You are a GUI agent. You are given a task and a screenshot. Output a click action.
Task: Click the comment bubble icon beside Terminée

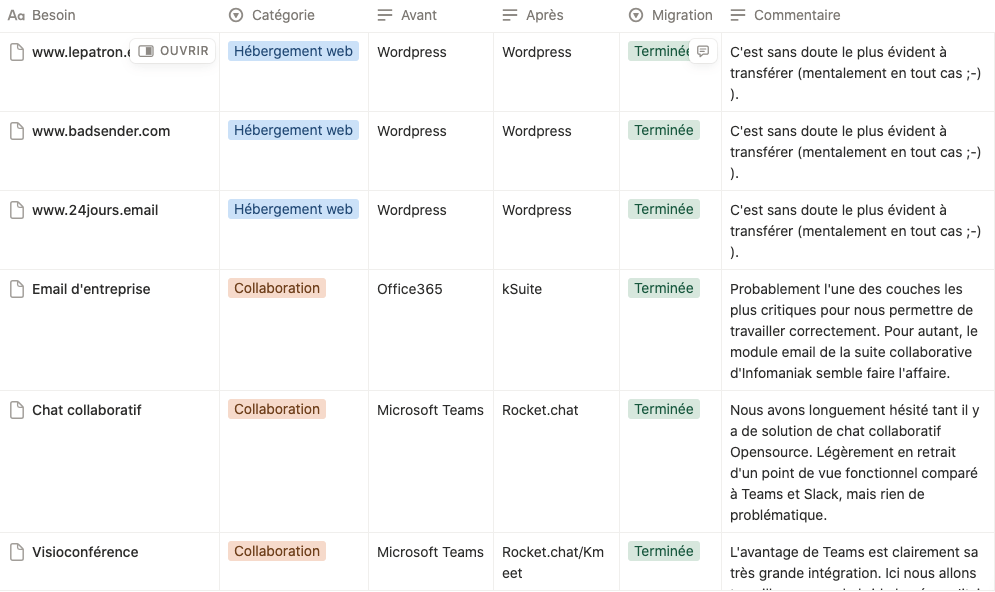(703, 51)
